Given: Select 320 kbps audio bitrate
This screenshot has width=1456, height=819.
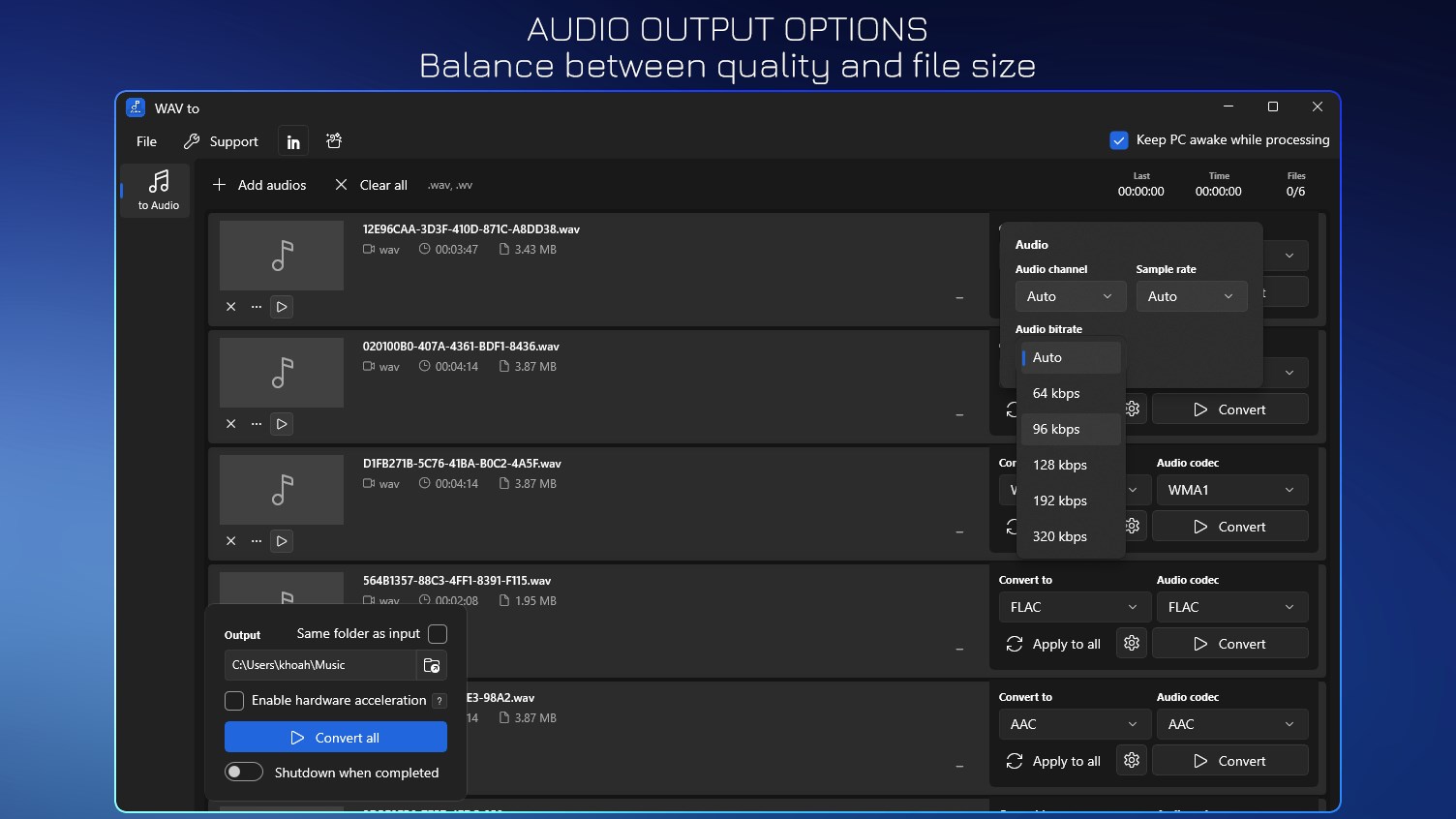Looking at the screenshot, I should [1059, 535].
